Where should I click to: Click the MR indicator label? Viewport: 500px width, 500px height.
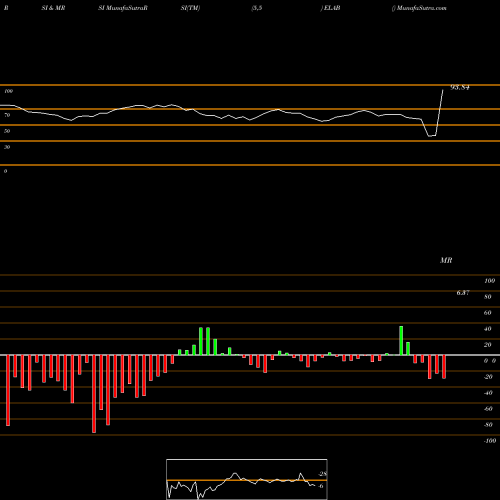446,260
